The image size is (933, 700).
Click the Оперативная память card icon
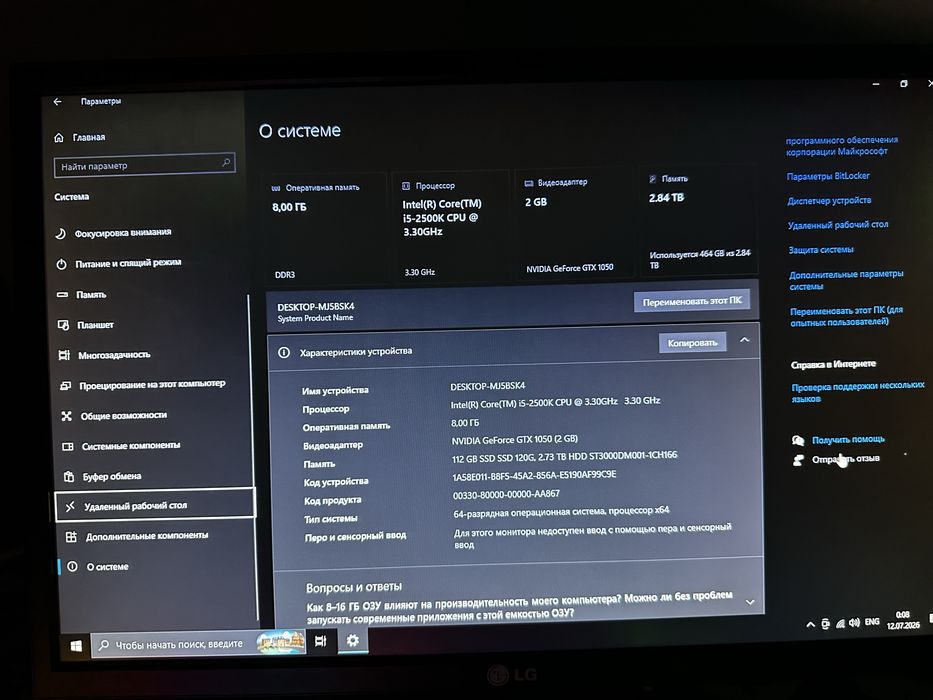(x=275, y=188)
